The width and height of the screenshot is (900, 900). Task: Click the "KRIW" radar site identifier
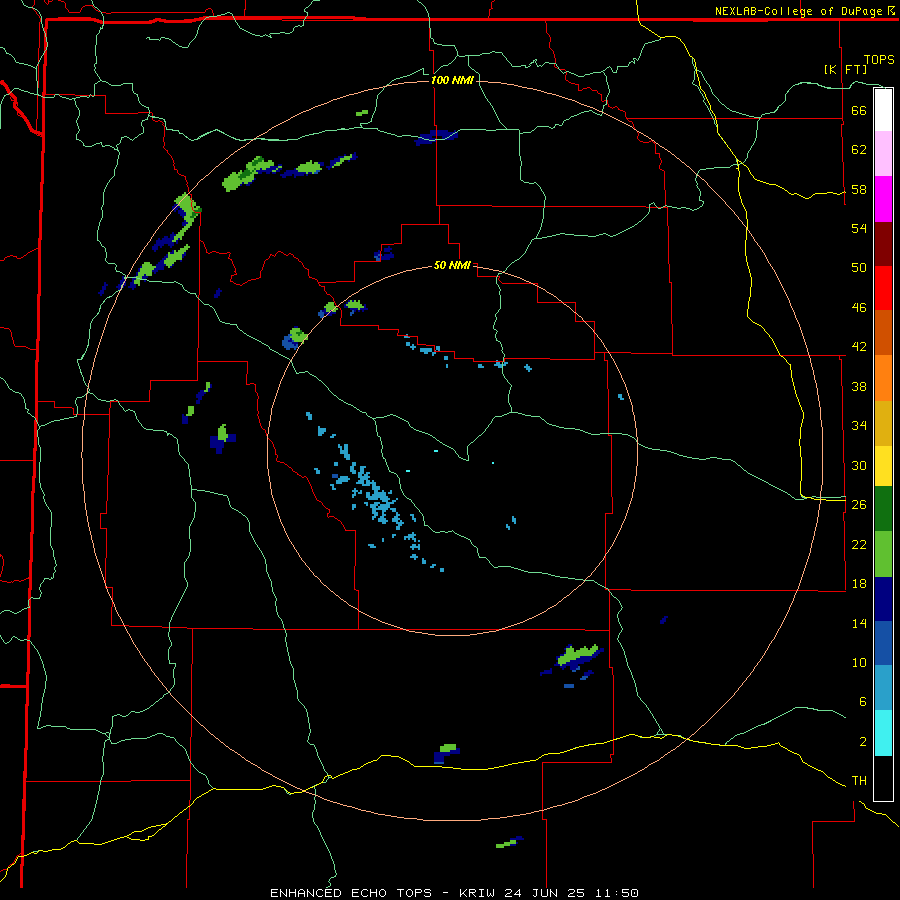[x=476, y=893]
